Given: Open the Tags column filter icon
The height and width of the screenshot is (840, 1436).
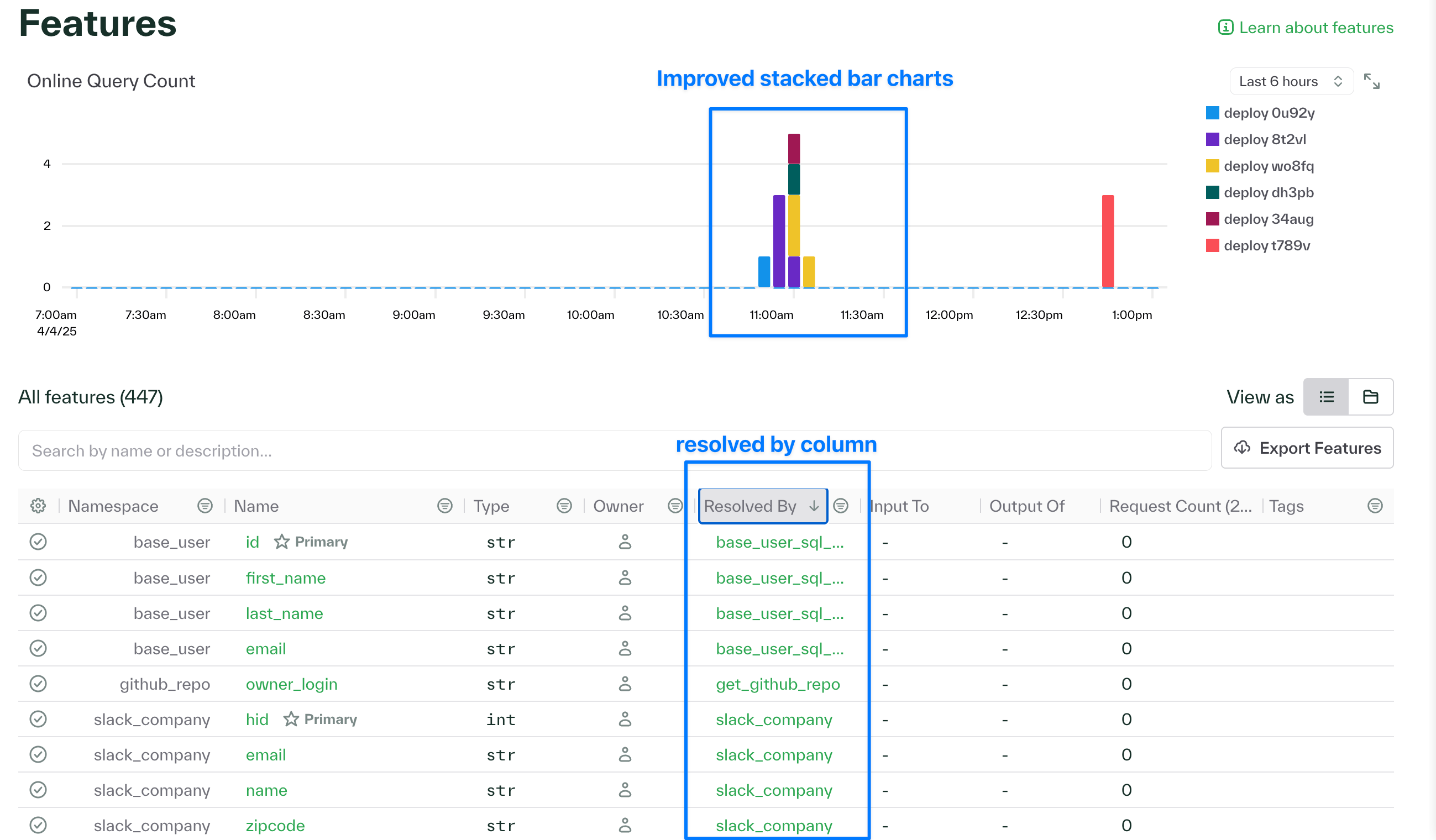Looking at the screenshot, I should click(1375, 506).
